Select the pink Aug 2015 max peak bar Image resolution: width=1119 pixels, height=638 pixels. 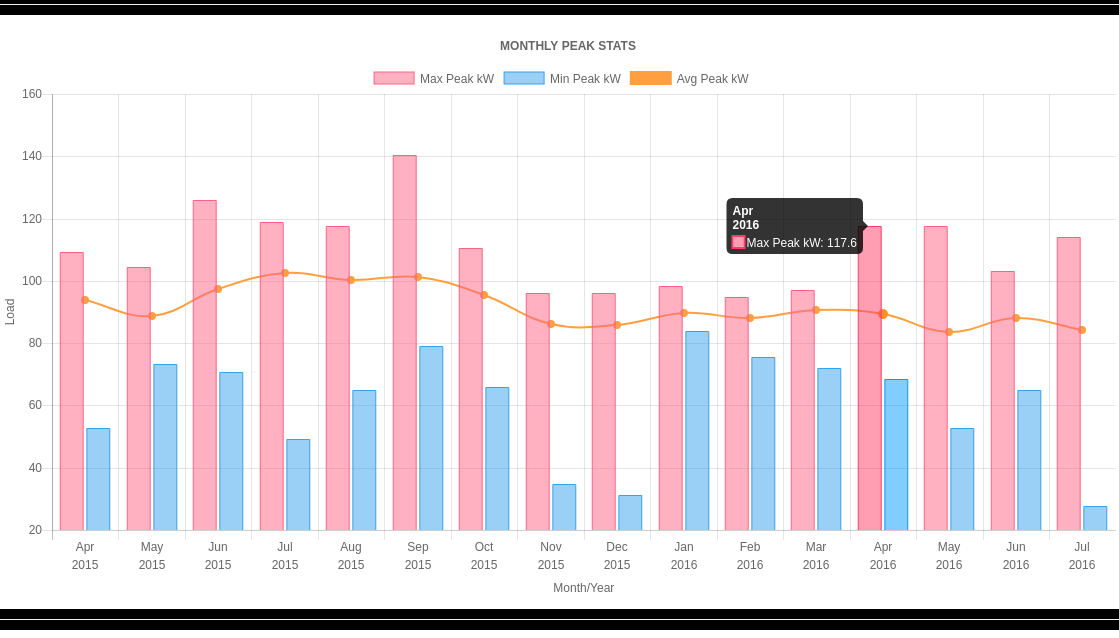(338, 378)
